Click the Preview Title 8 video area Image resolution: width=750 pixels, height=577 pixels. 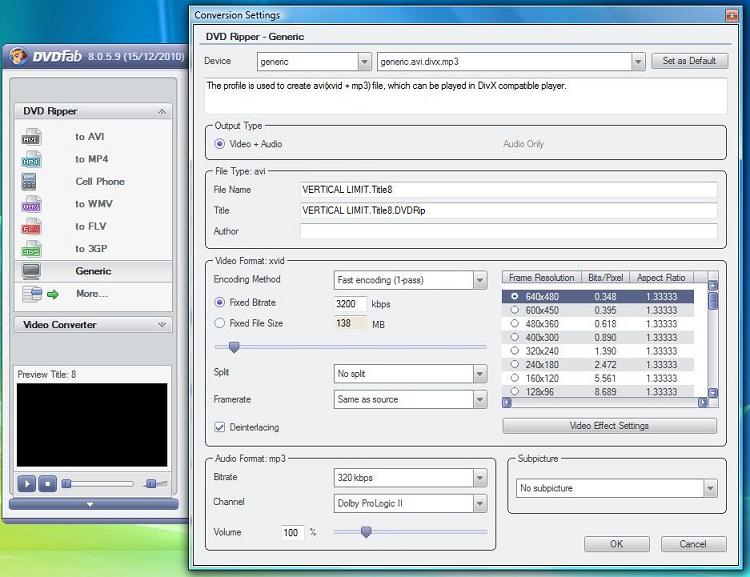coord(92,425)
